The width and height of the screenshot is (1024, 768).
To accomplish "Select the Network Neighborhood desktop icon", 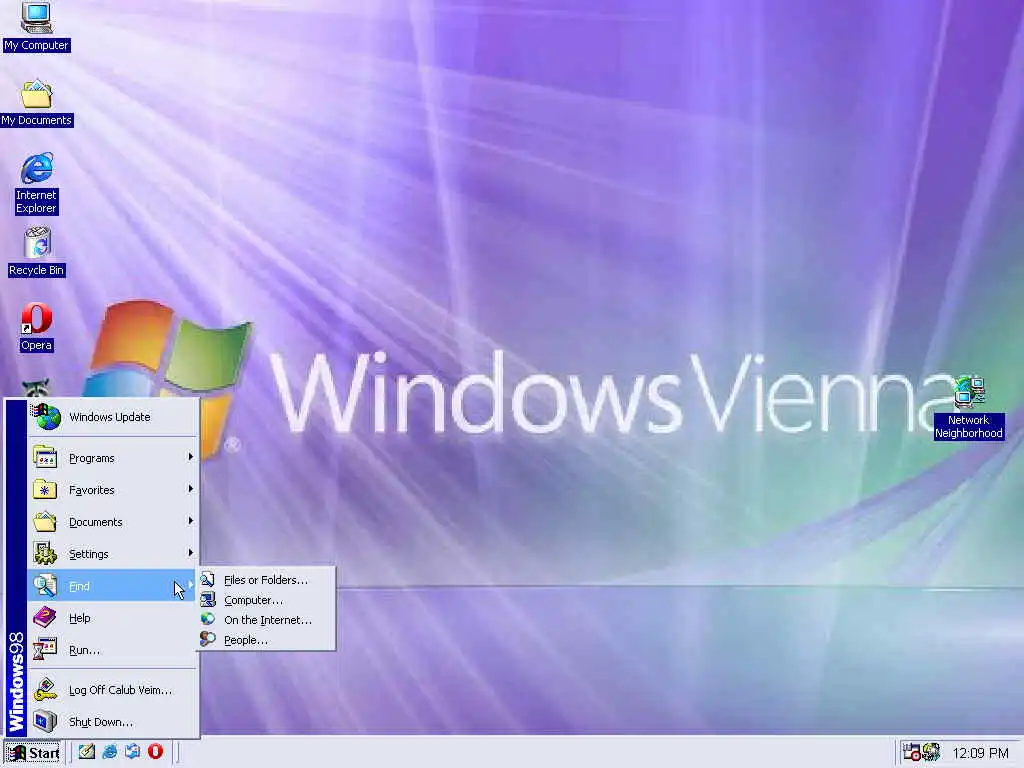I will (x=968, y=408).
